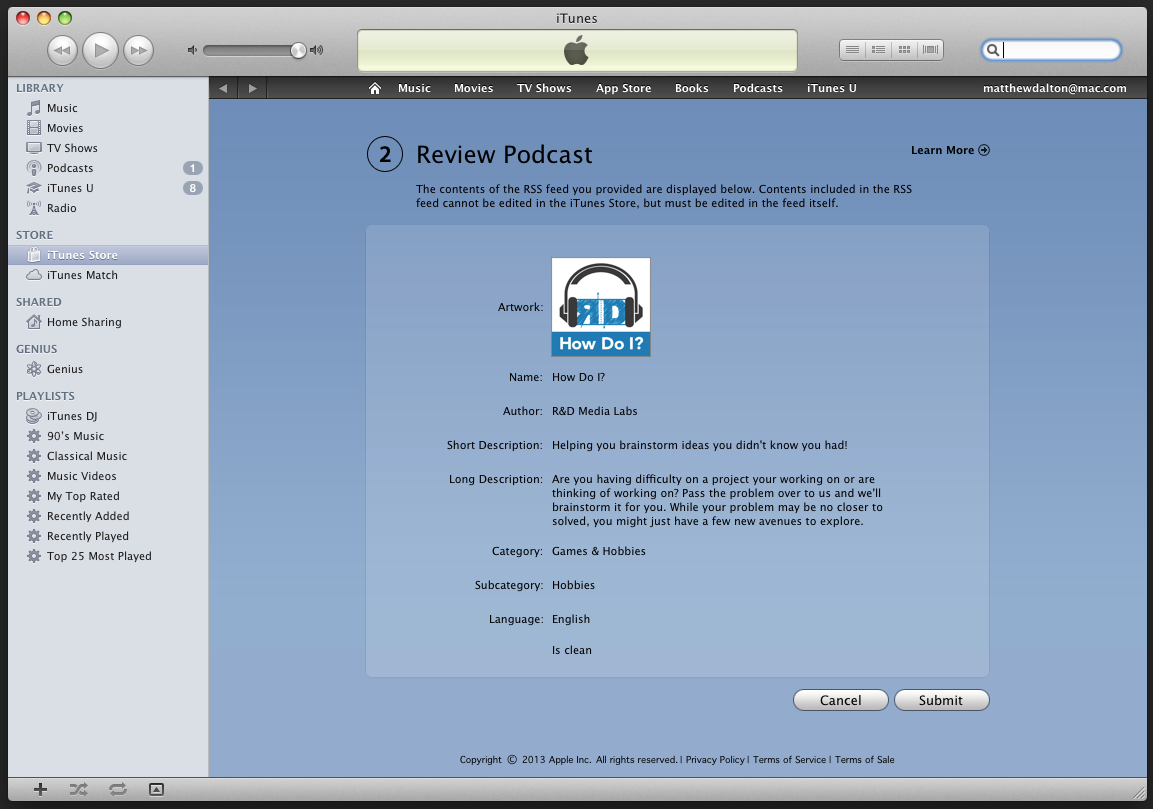Select iTunes Match in the sidebar
The image size is (1153, 809).
coord(108,275)
